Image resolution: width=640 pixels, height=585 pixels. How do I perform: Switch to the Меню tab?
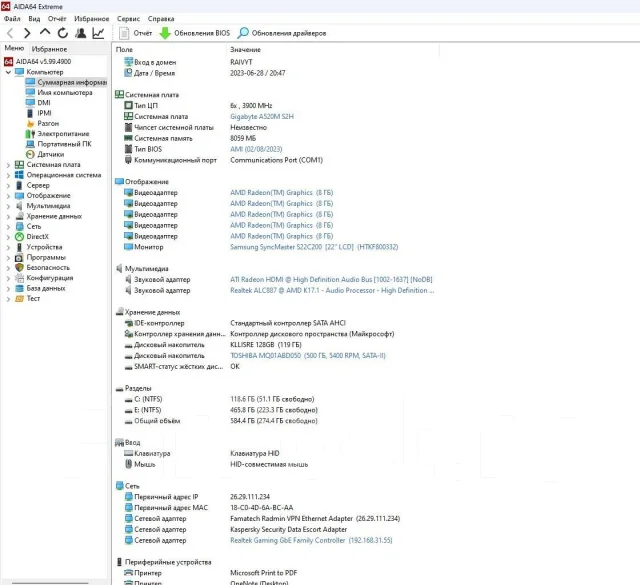pyautogui.click(x=14, y=48)
